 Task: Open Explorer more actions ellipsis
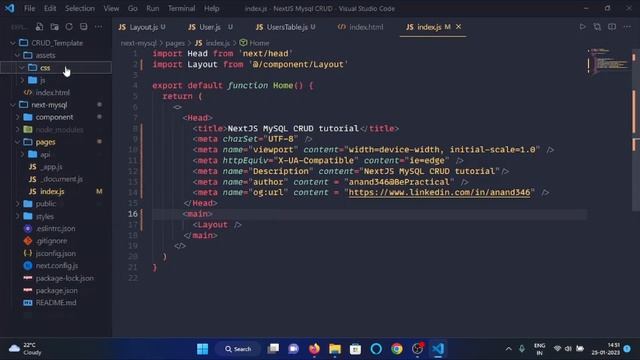click(98, 27)
